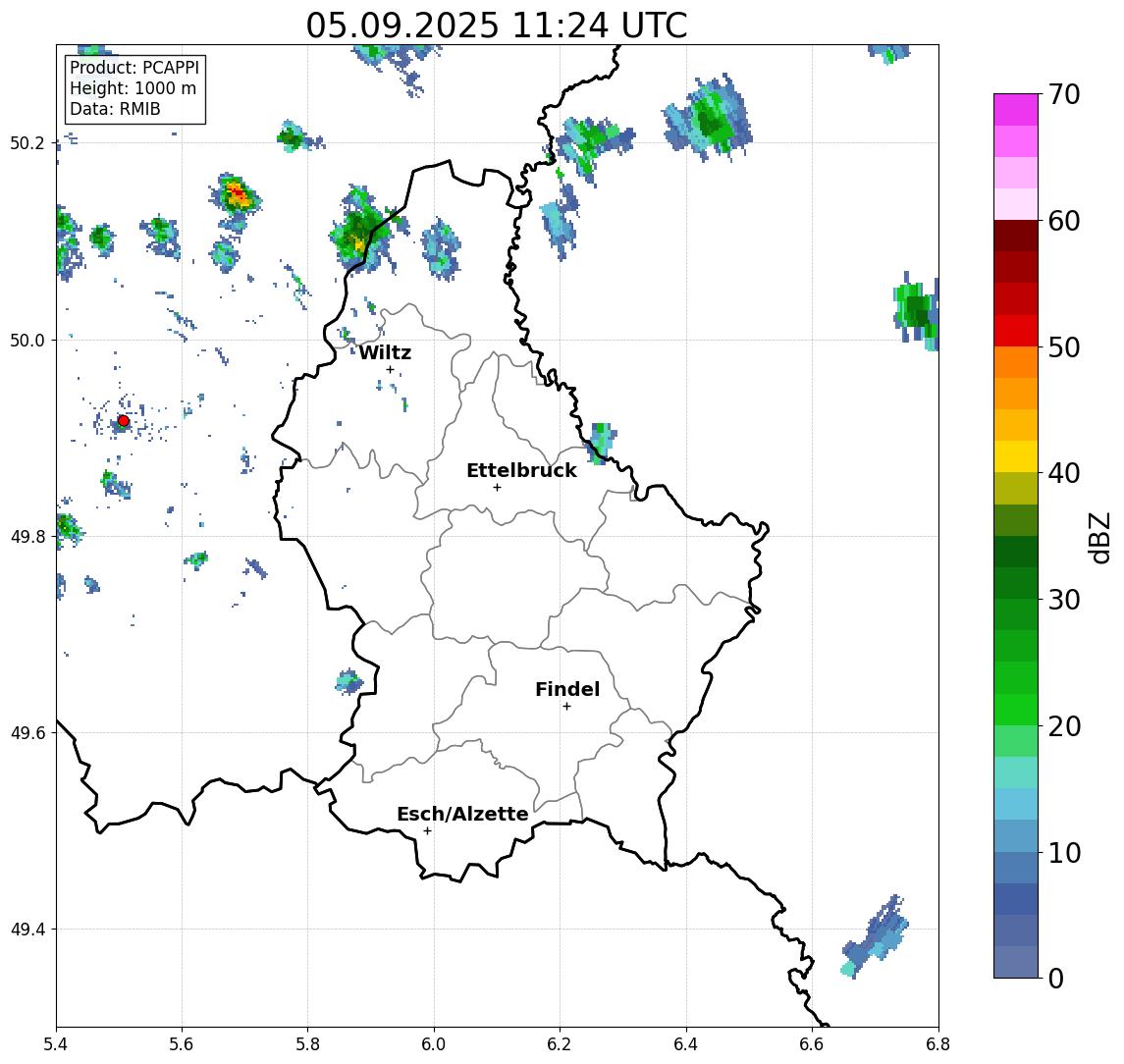1124x1064 pixels.
Task: Click the longitude tick label 6.0
Action: (434, 1044)
